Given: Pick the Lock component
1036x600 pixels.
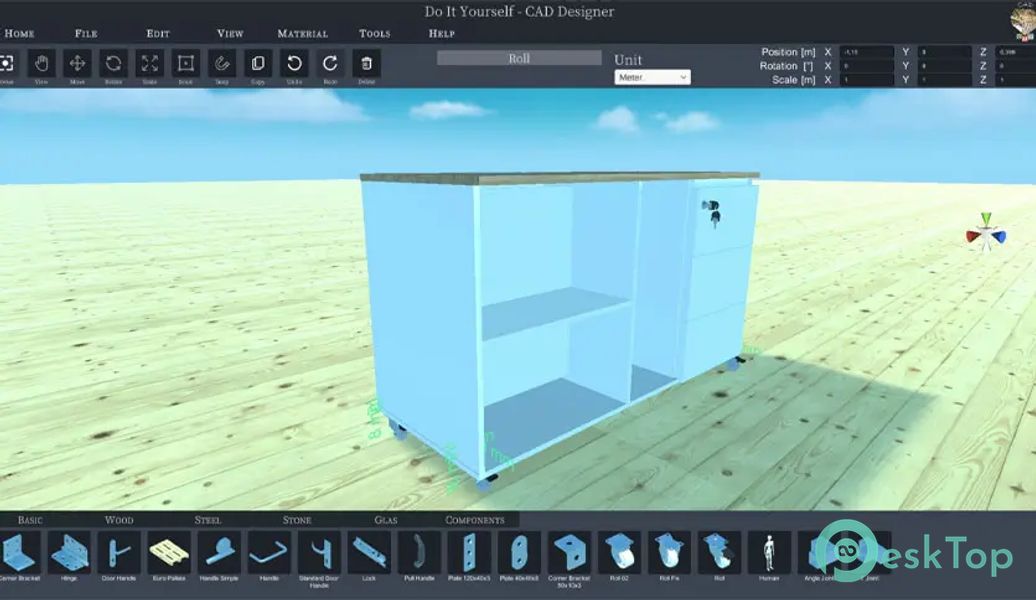Looking at the screenshot, I should [x=369, y=552].
